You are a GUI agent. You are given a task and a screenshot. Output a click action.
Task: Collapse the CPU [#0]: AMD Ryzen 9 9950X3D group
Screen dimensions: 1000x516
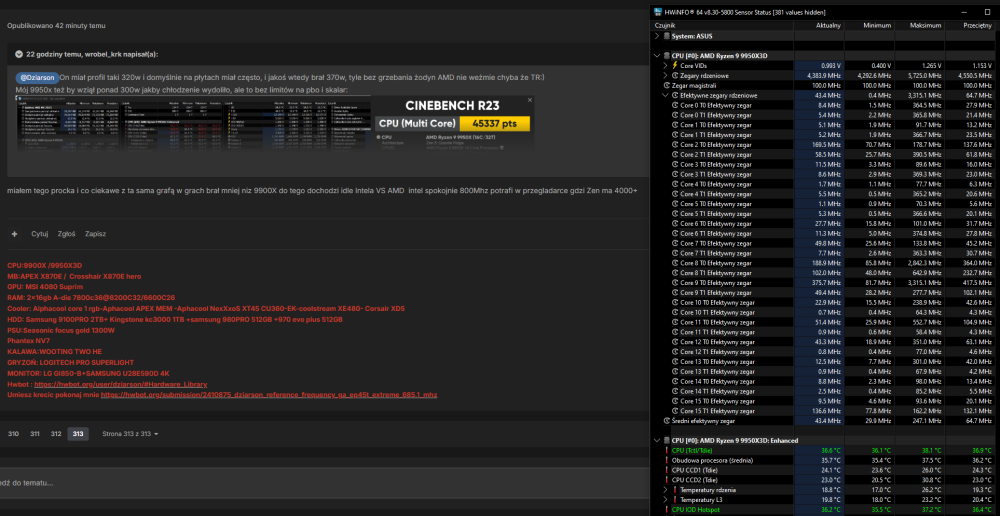(x=658, y=55)
